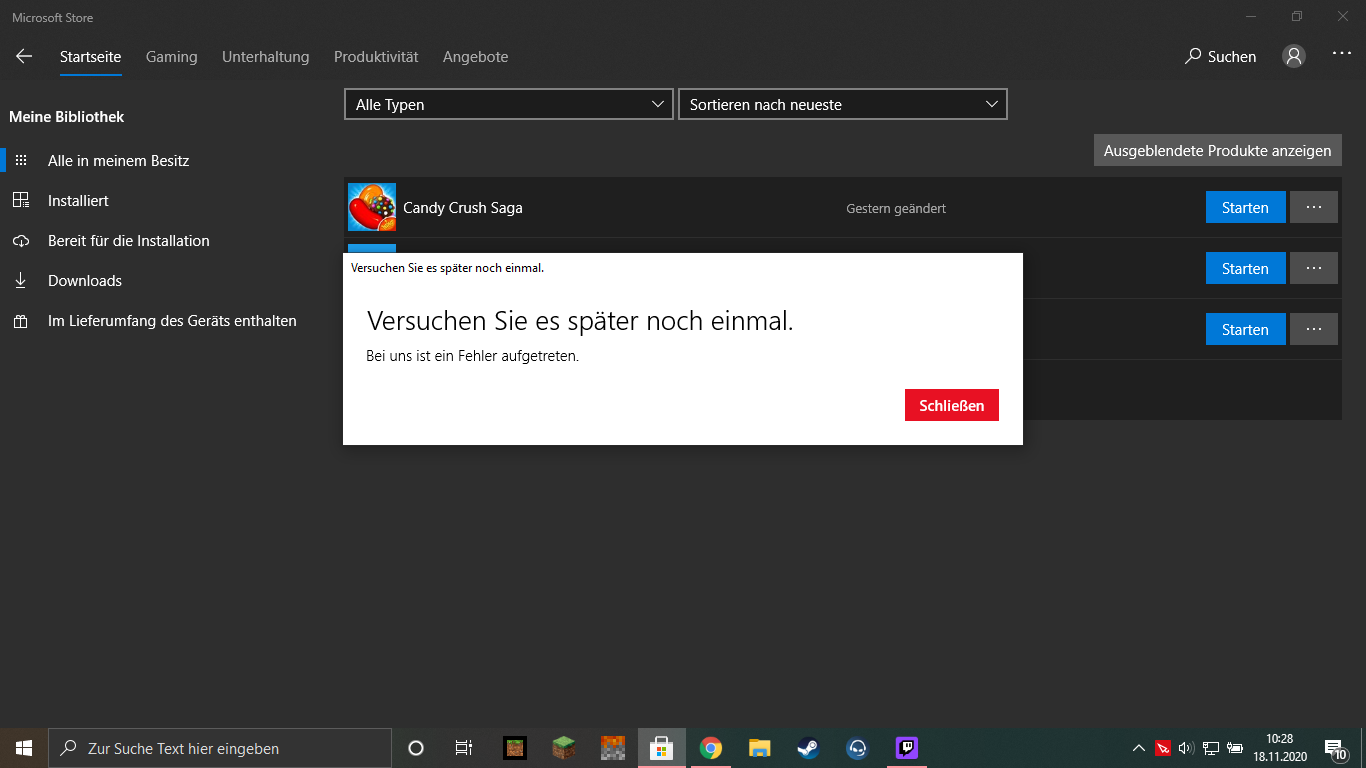Open the Unterhaltung tab
1366x768 pixels.
point(266,57)
